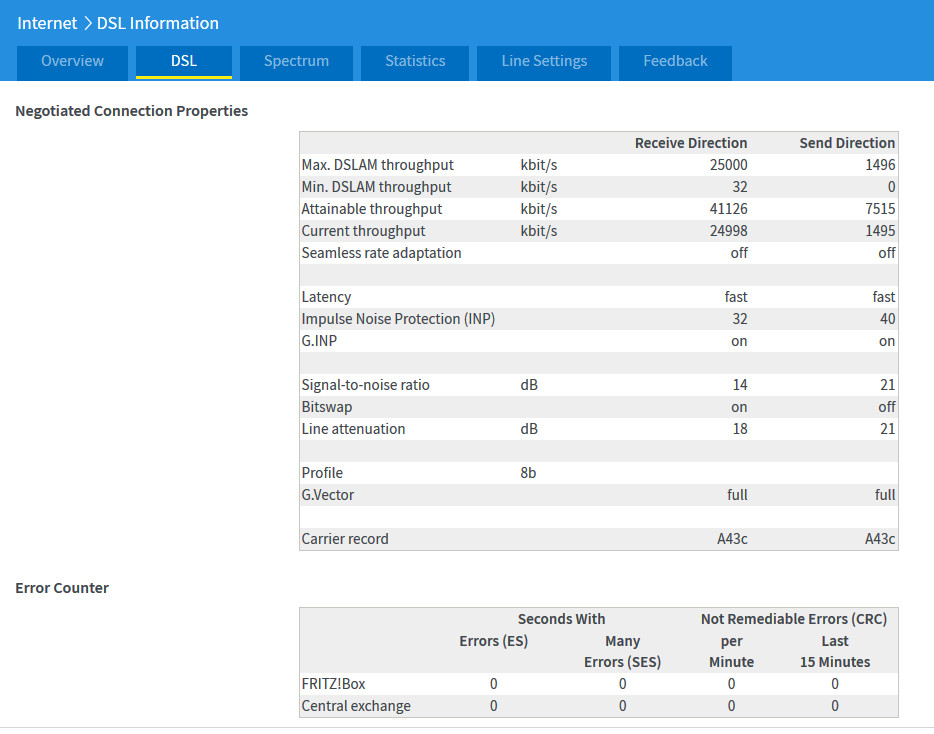Screen dimensions: 934x734
Task: Click the Central exchange row label
Action: 356,706
